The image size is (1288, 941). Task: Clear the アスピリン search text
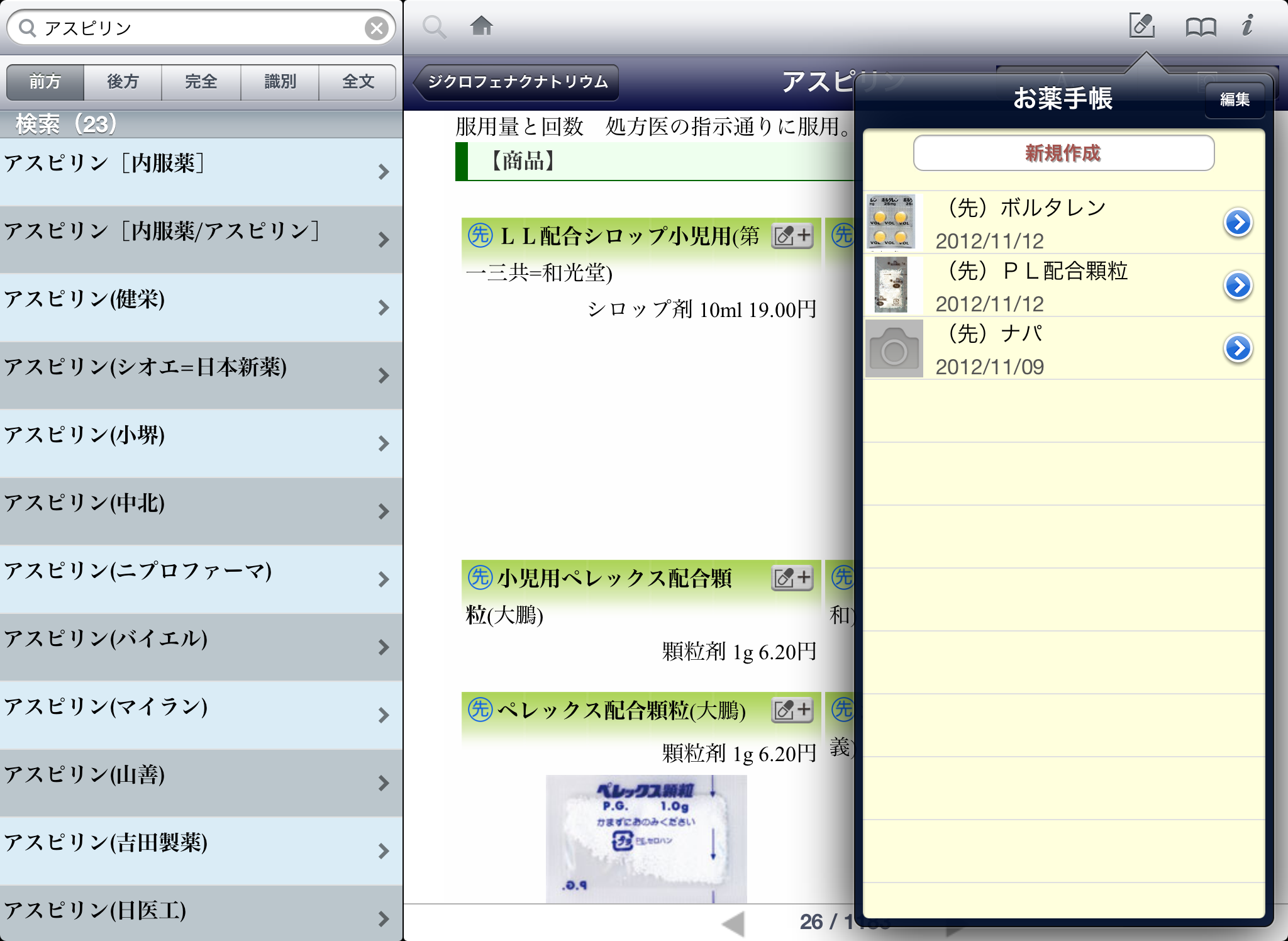pos(376,28)
